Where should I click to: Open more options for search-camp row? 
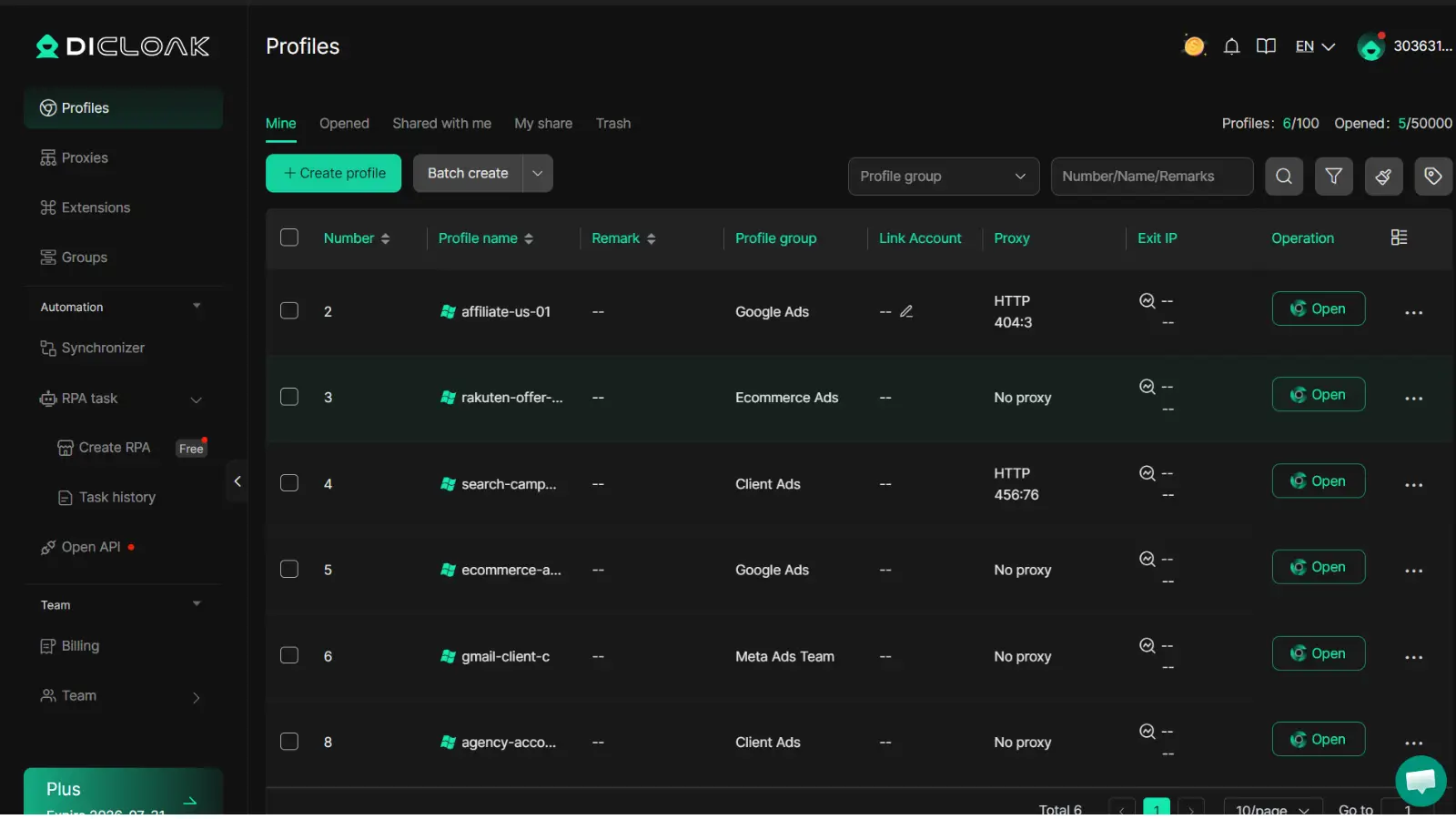[x=1413, y=485]
